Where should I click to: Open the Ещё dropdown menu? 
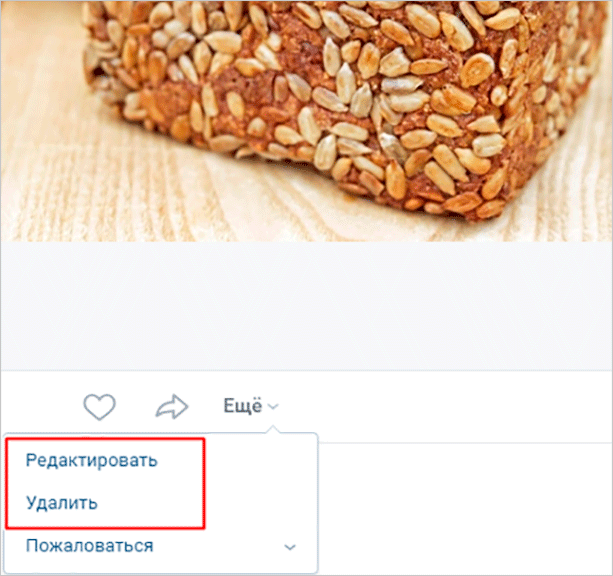click(242, 406)
